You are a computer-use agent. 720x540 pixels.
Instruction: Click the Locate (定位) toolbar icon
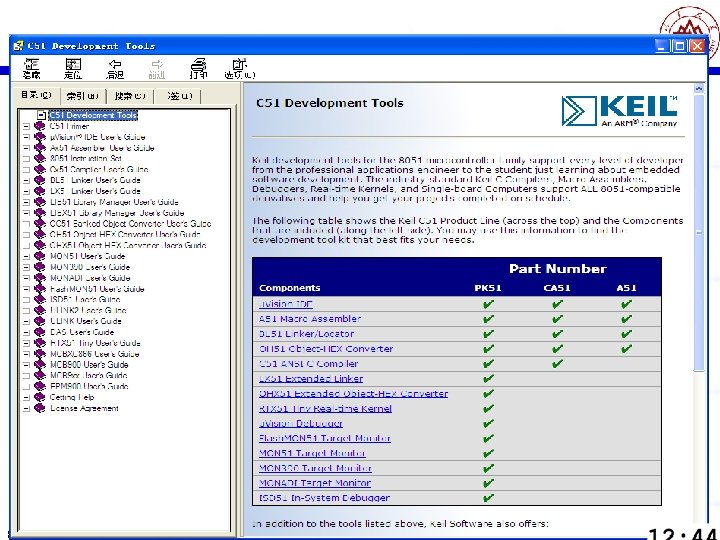tap(73, 68)
